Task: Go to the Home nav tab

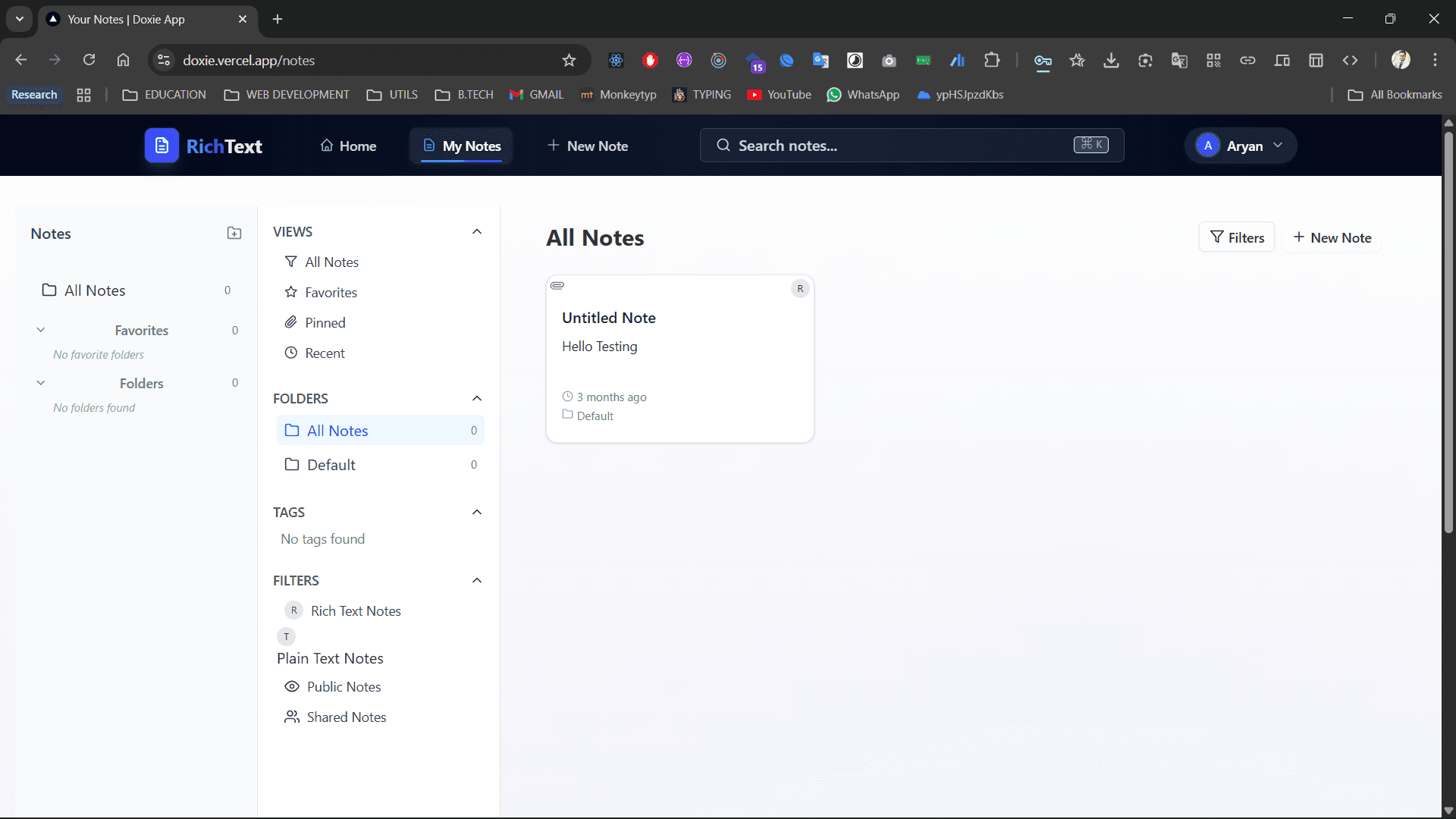Action: [348, 146]
